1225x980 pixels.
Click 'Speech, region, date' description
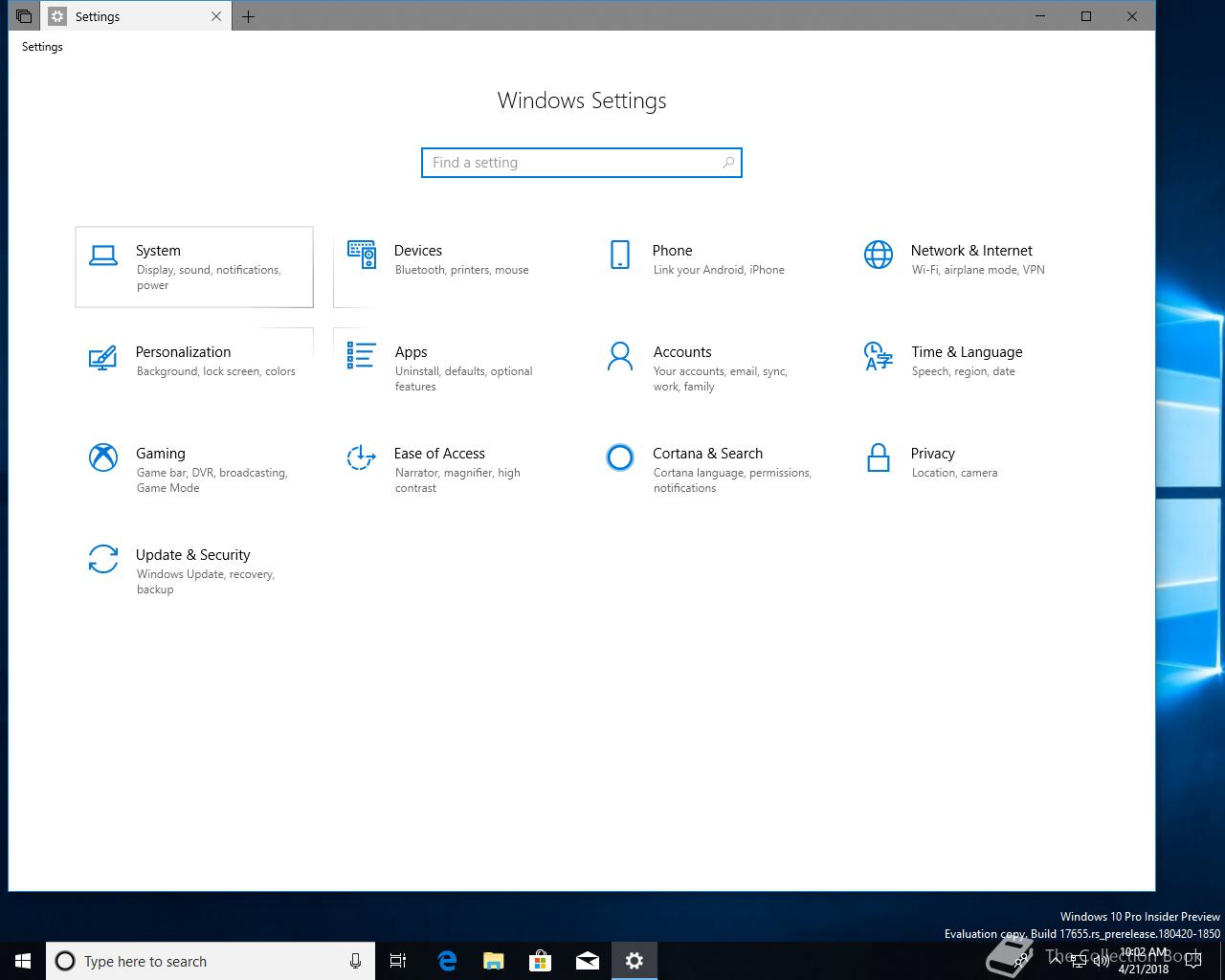964,371
